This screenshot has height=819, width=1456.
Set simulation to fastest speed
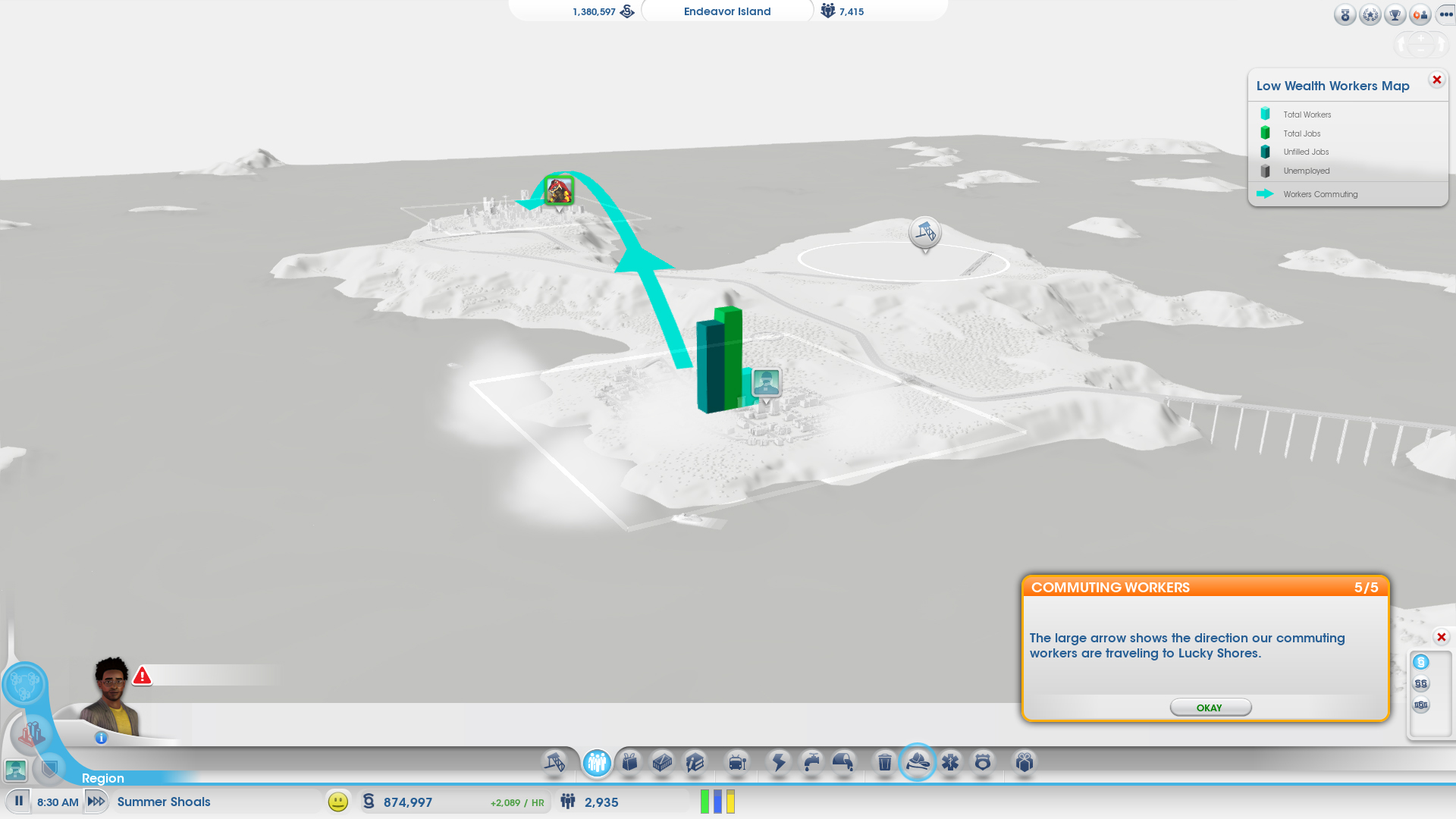pyautogui.click(x=96, y=801)
